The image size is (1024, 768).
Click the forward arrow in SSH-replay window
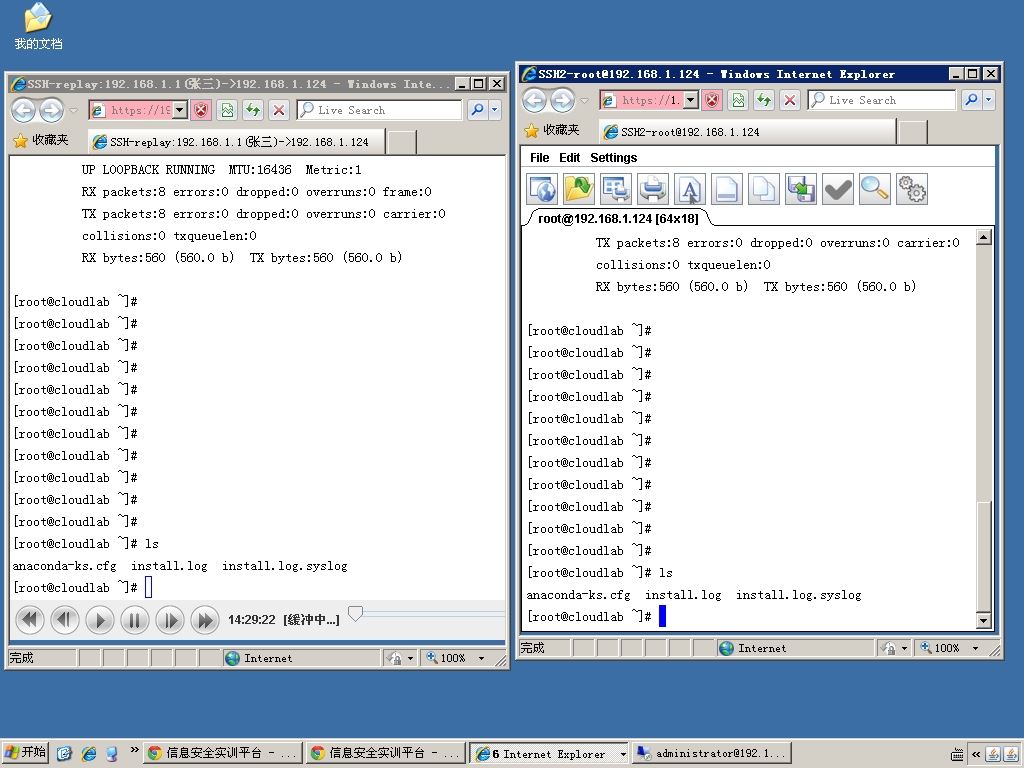[x=52, y=110]
